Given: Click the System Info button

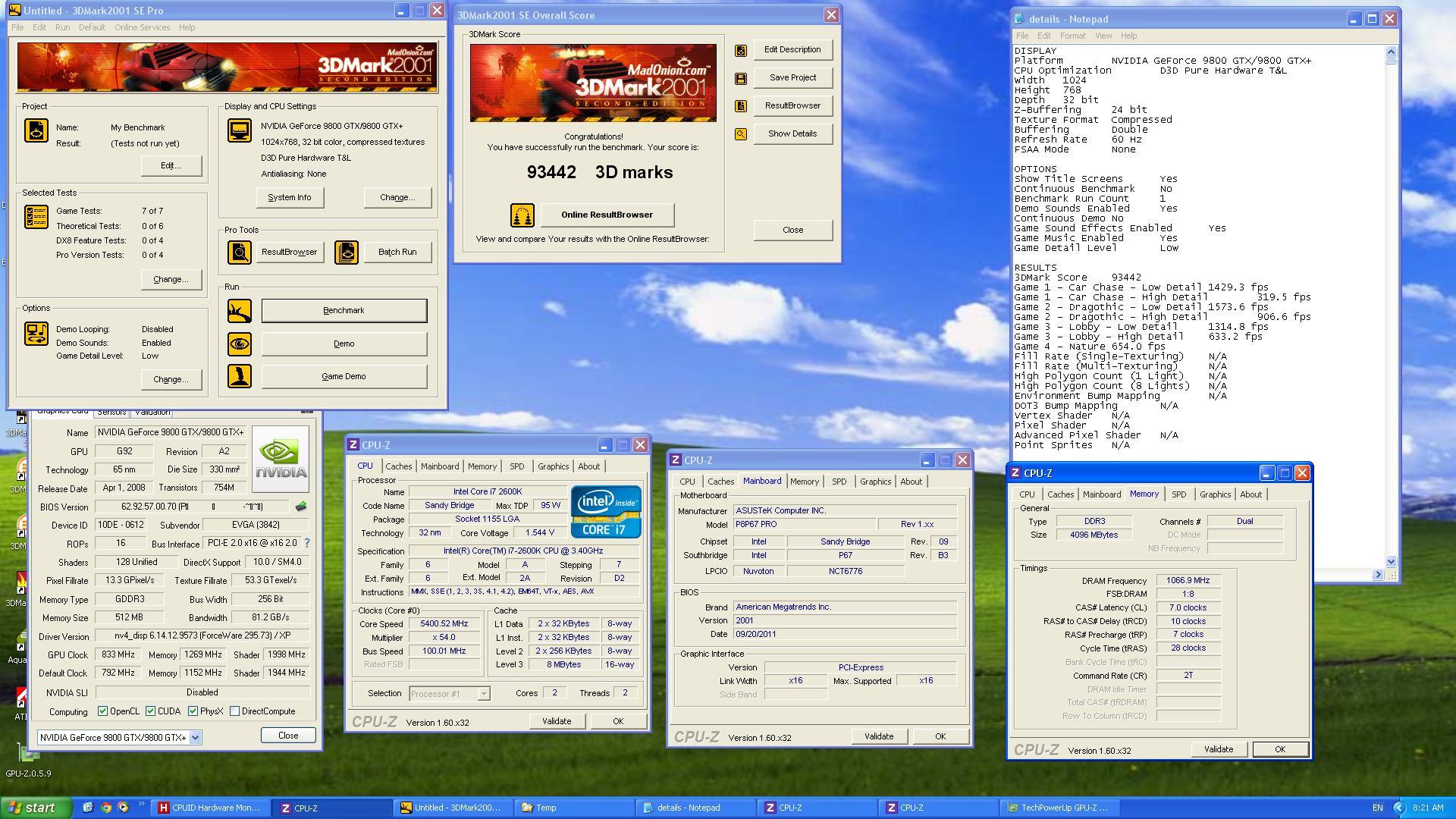Looking at the screenshot, I should coord(290,197).
